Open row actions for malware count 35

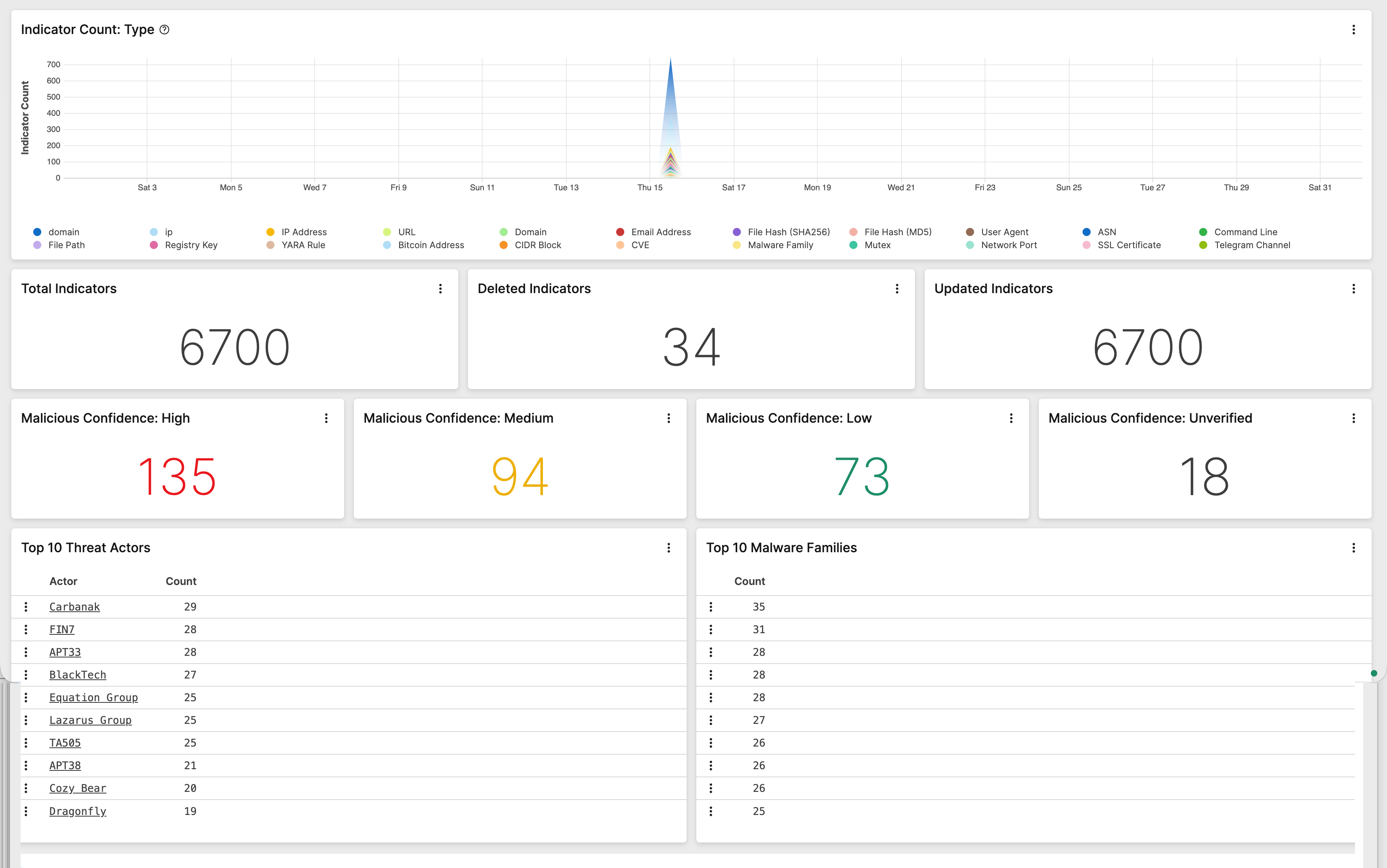pos(711,607)
